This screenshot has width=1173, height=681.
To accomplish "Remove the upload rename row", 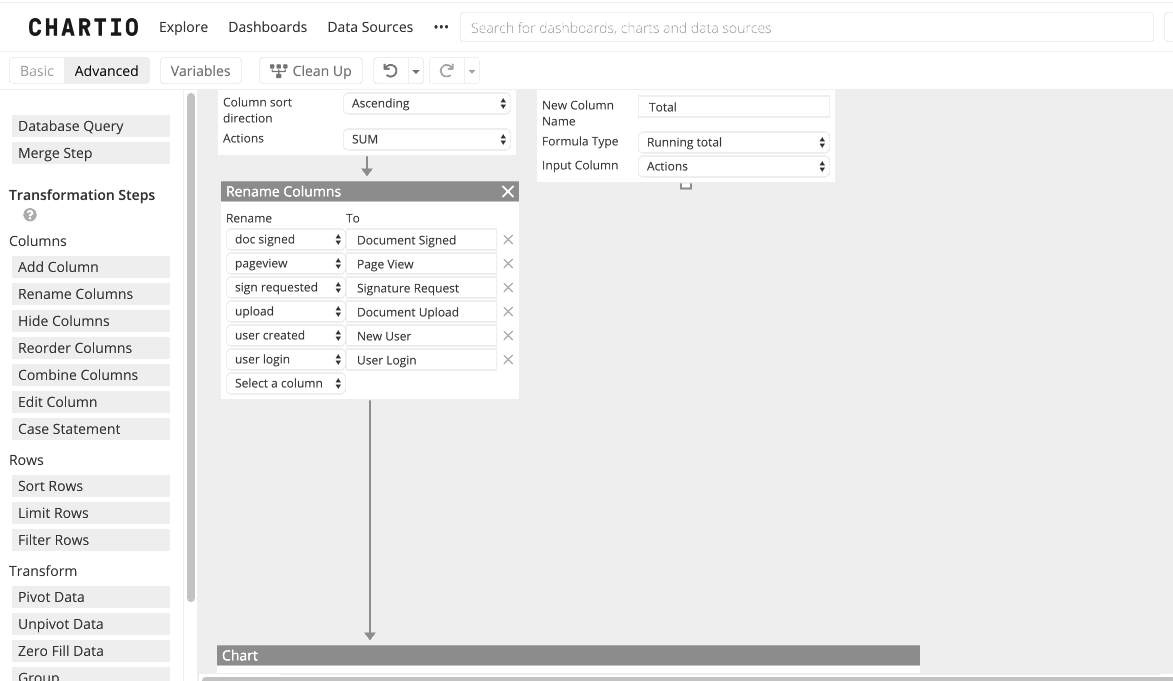I will (x=508, y=311).
